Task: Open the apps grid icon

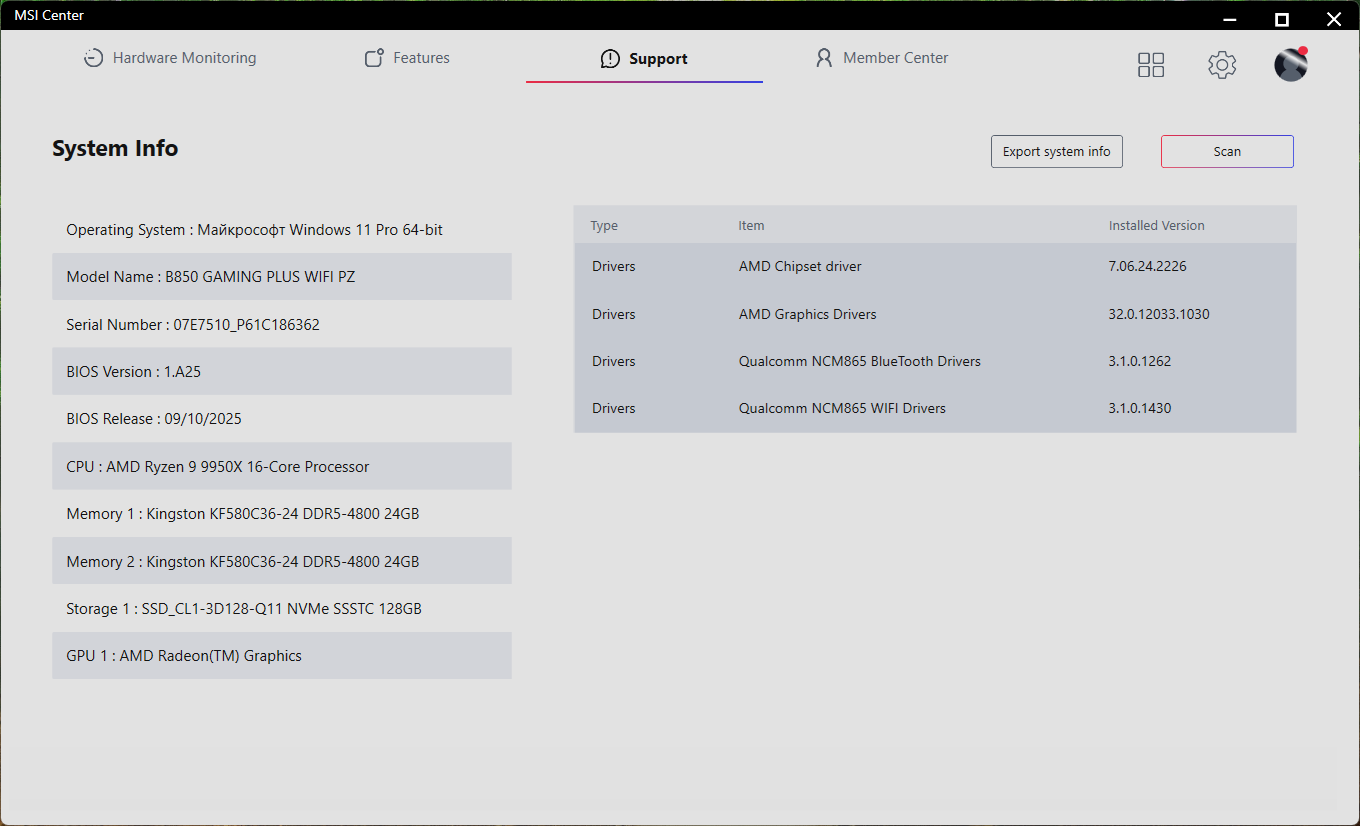Action: (x=1151, y=65)
